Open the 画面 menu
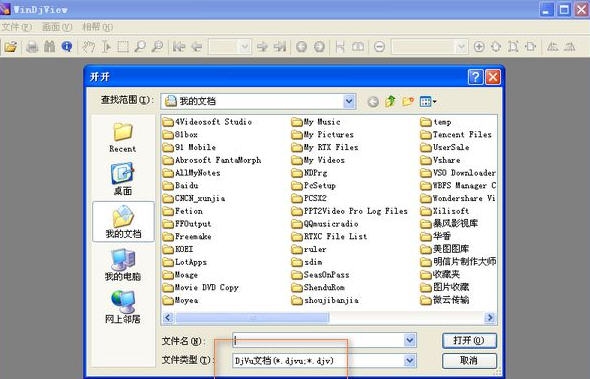This screenshot has height=379, width=590. tap(57, 27)
